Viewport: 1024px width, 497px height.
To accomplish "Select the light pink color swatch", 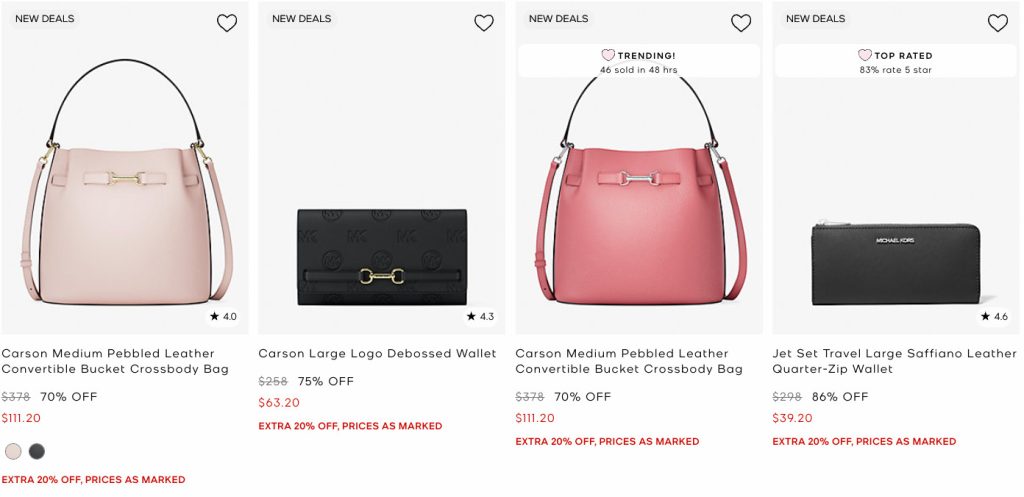I will [13, 451].
